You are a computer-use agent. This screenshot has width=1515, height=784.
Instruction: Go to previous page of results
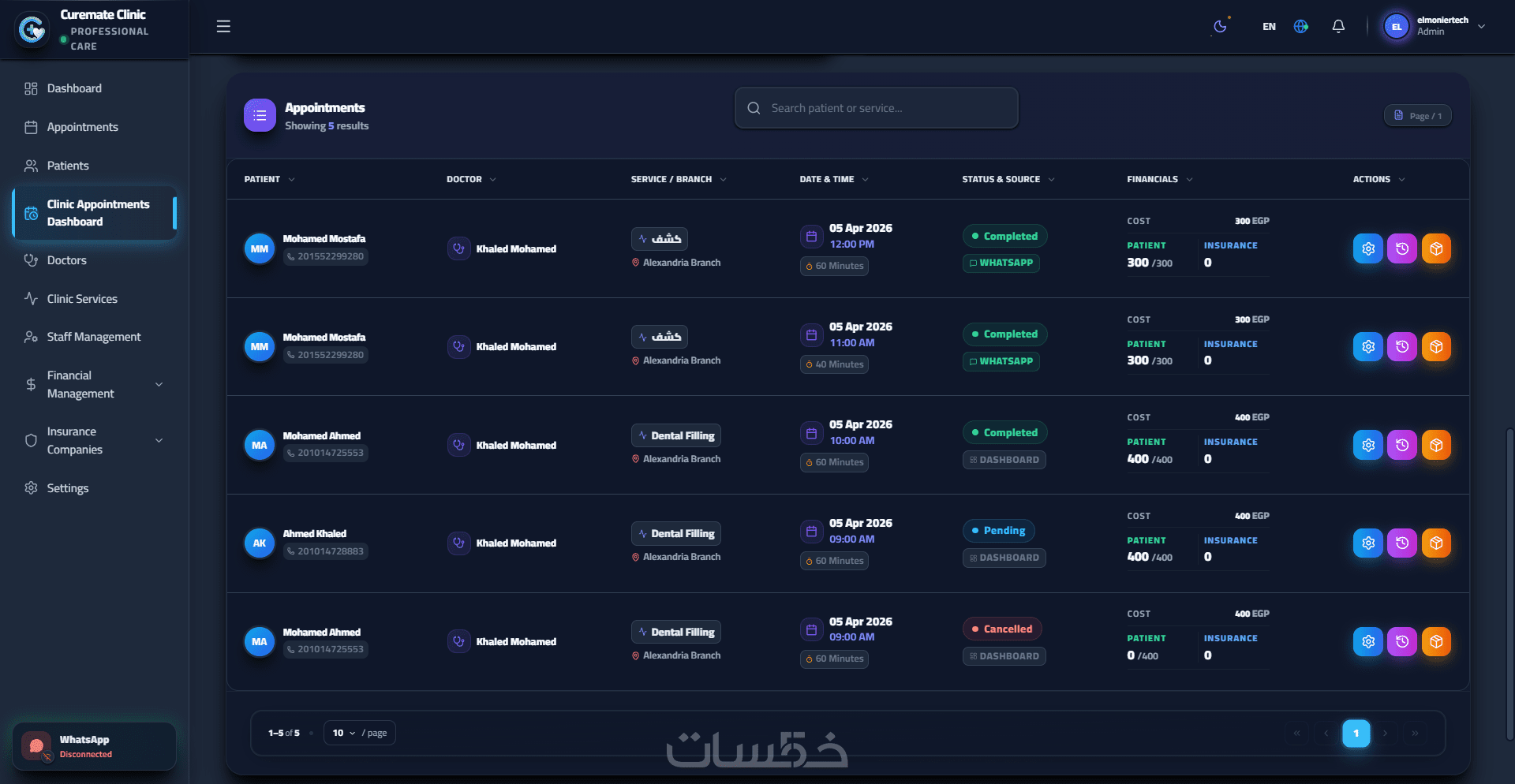pos(1326,734)
